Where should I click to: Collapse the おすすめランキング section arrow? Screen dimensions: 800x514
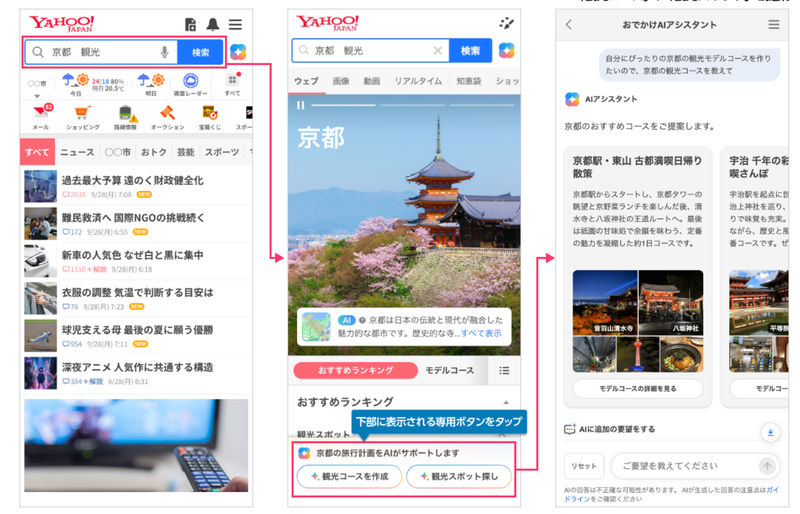[x=506, y=402]
